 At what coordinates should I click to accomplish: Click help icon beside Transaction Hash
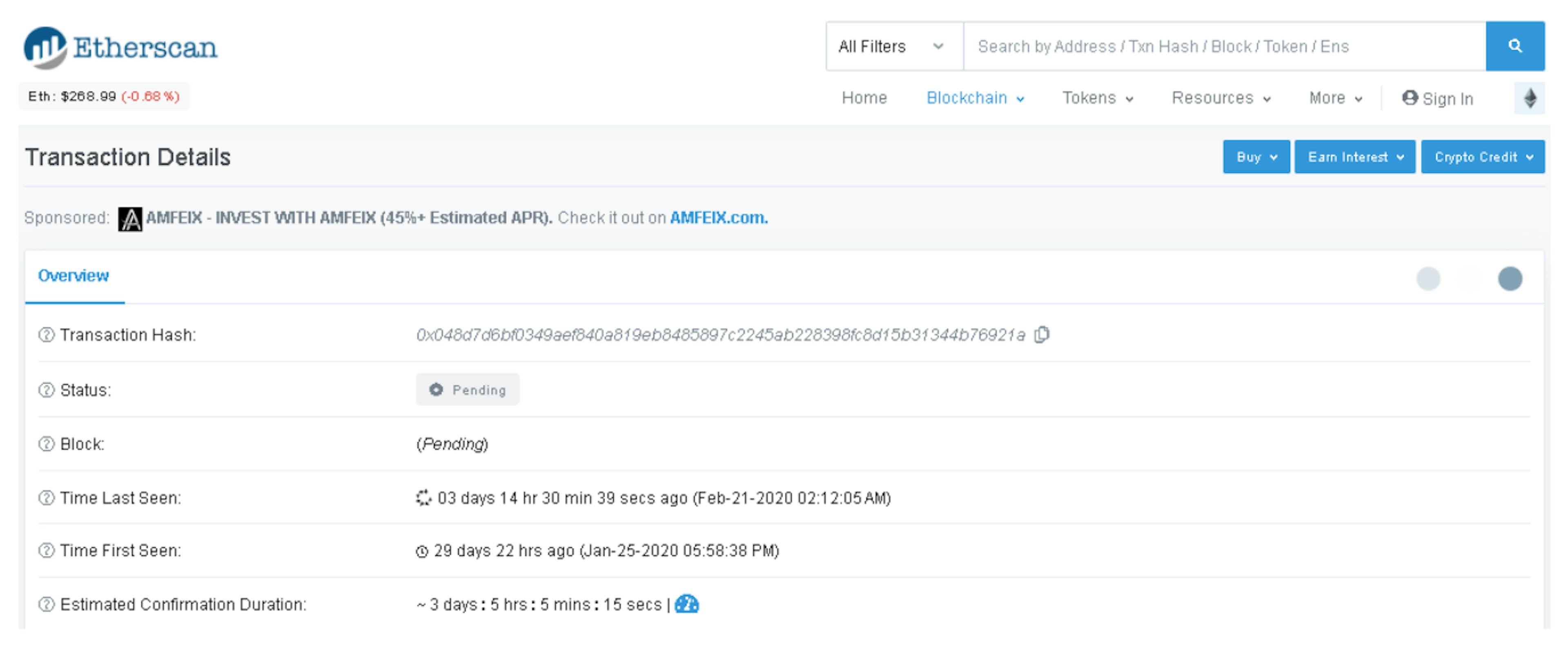46,335
